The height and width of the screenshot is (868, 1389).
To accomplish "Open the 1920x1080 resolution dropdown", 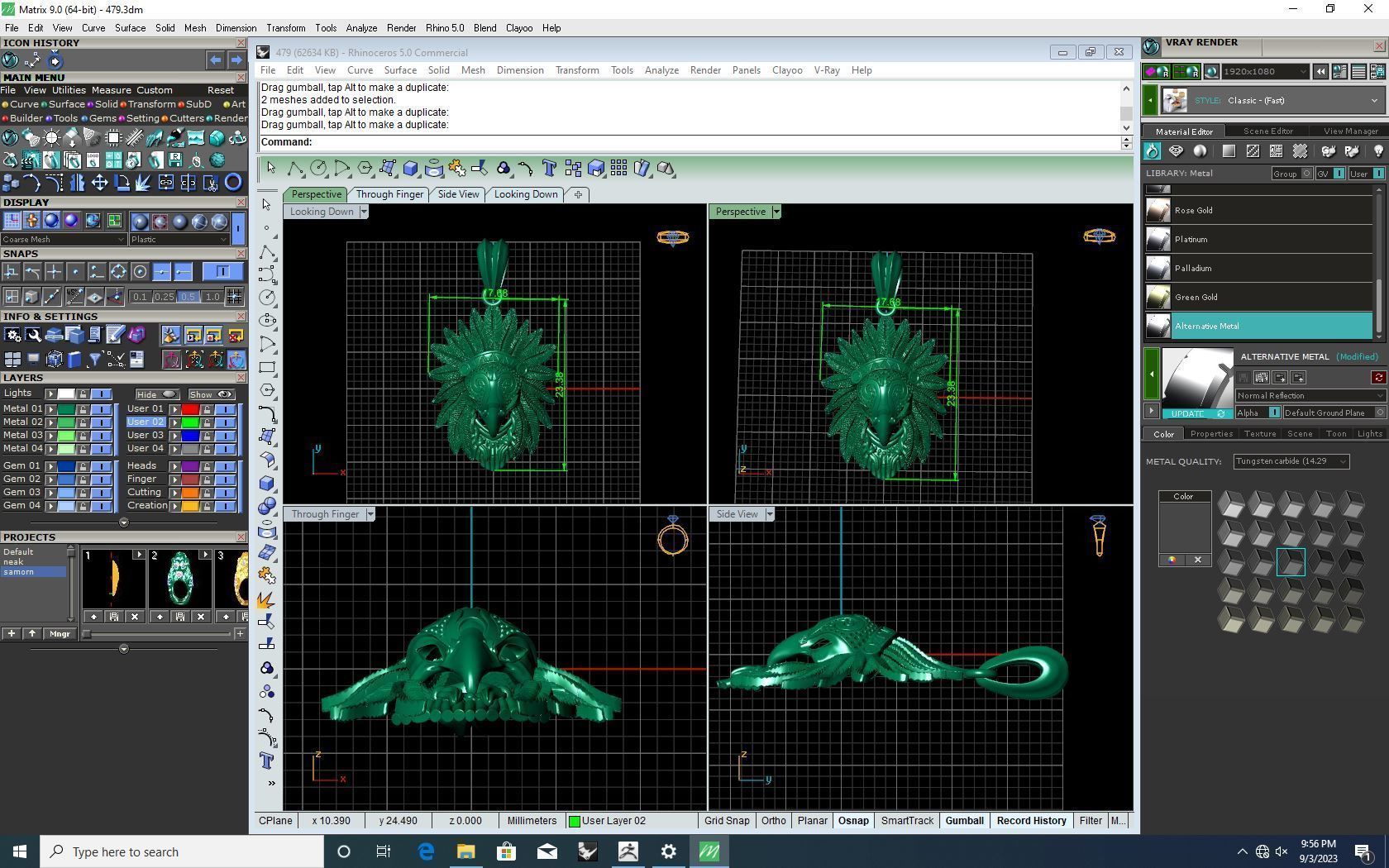I will click(x=1265, y=72).
